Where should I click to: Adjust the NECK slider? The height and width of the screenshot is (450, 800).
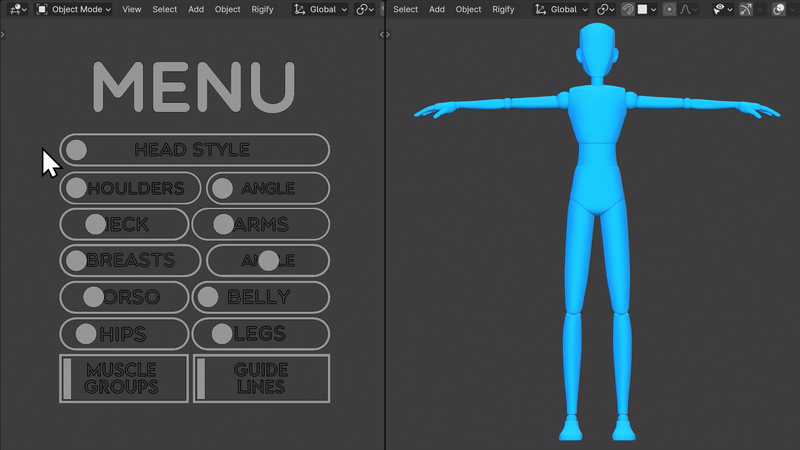[124, 224]
